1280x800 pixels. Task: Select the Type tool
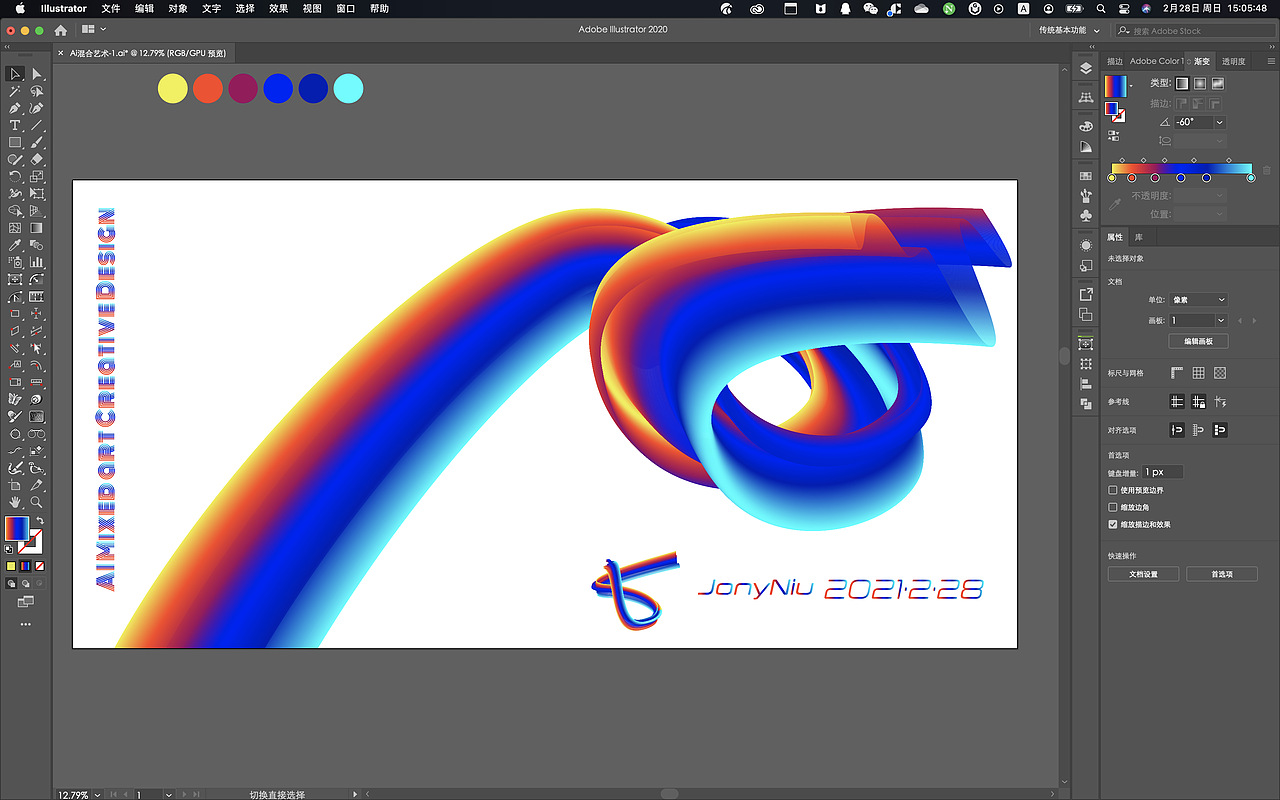[15, 125]
